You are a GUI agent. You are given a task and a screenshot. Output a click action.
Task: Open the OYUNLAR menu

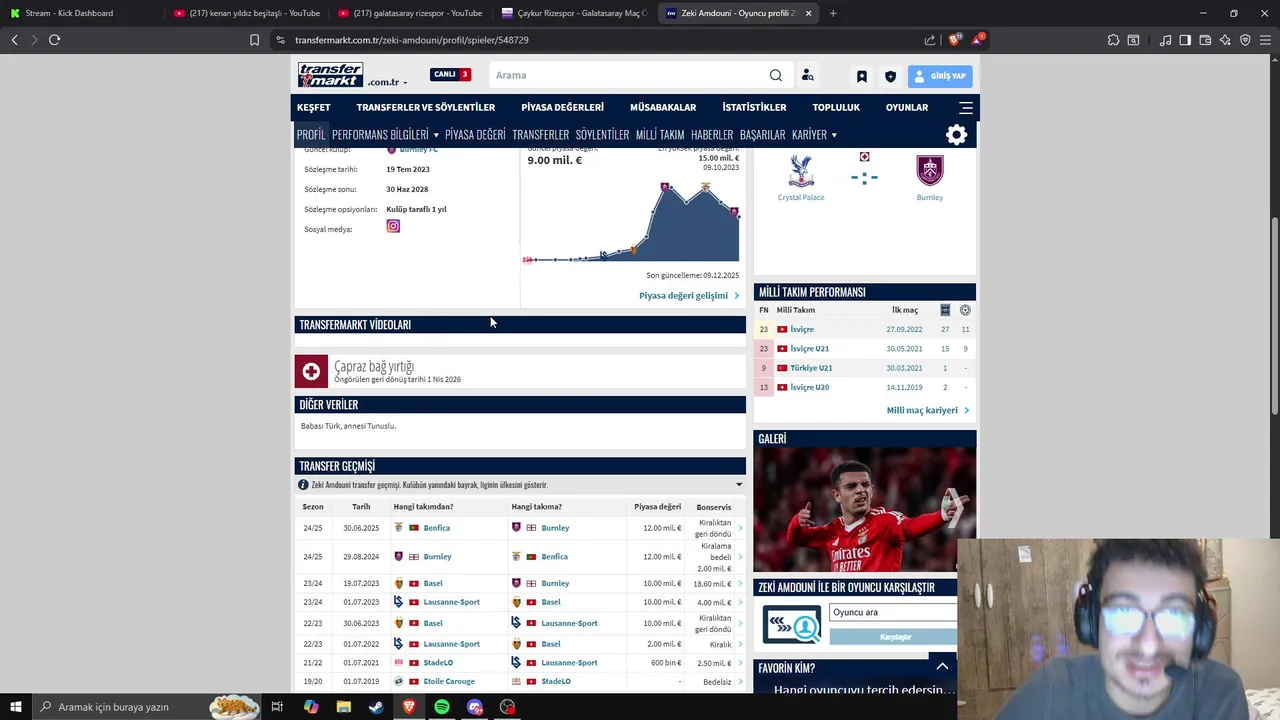[x=907, y=107]
